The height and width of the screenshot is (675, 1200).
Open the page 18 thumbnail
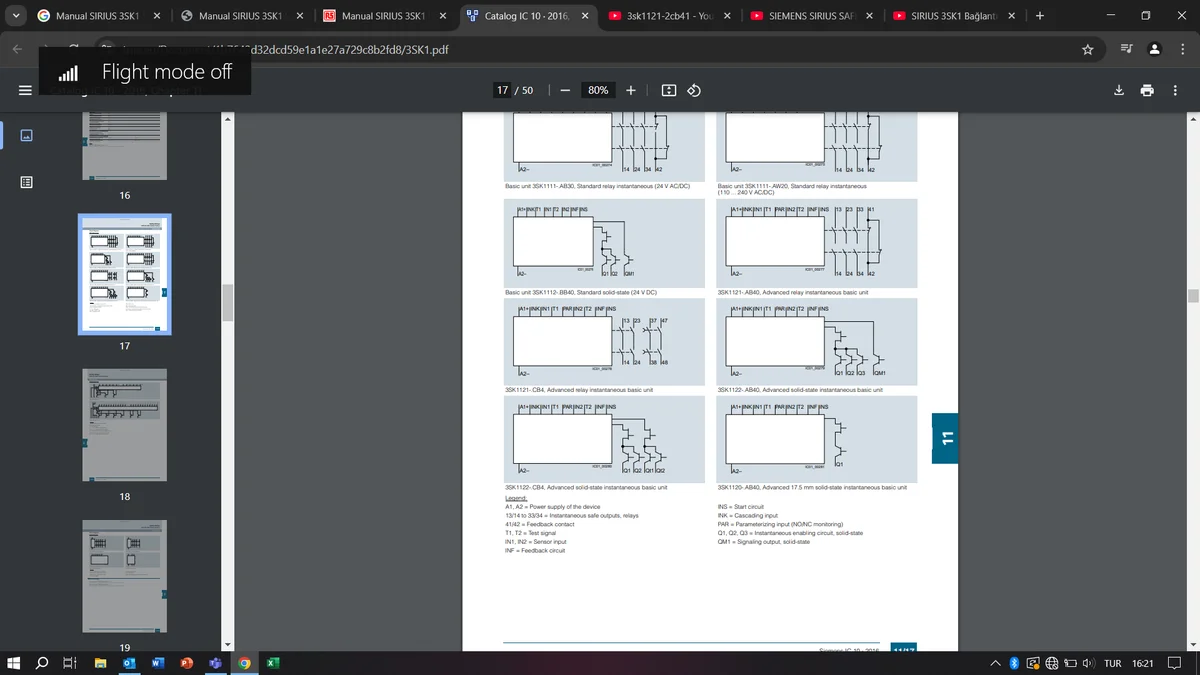125,427
